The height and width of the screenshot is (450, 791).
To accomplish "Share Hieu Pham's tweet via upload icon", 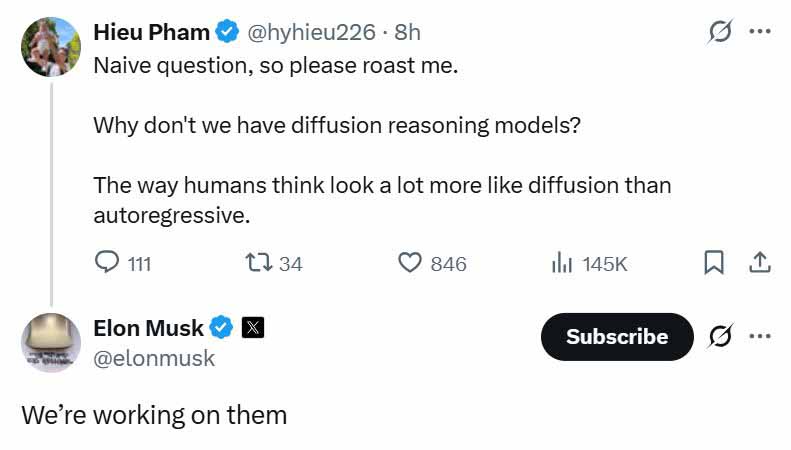I will coord(759,262).
